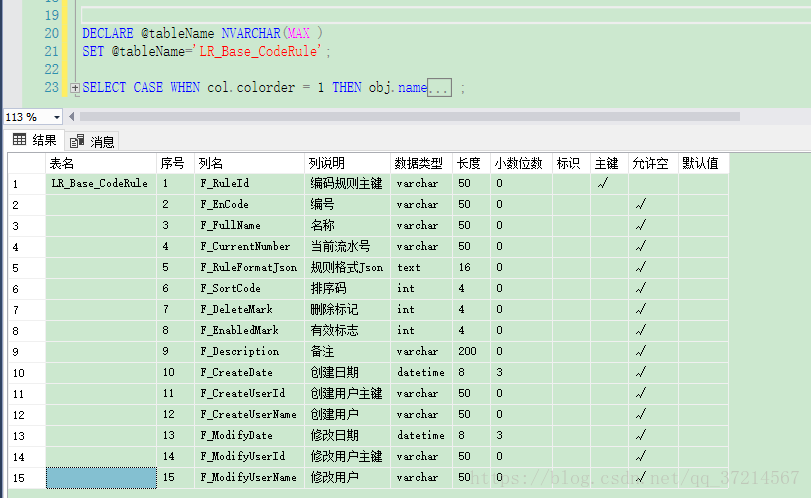Click the 序号 column header
Screen dimensions: 811x498
click(x=175, y=163)
